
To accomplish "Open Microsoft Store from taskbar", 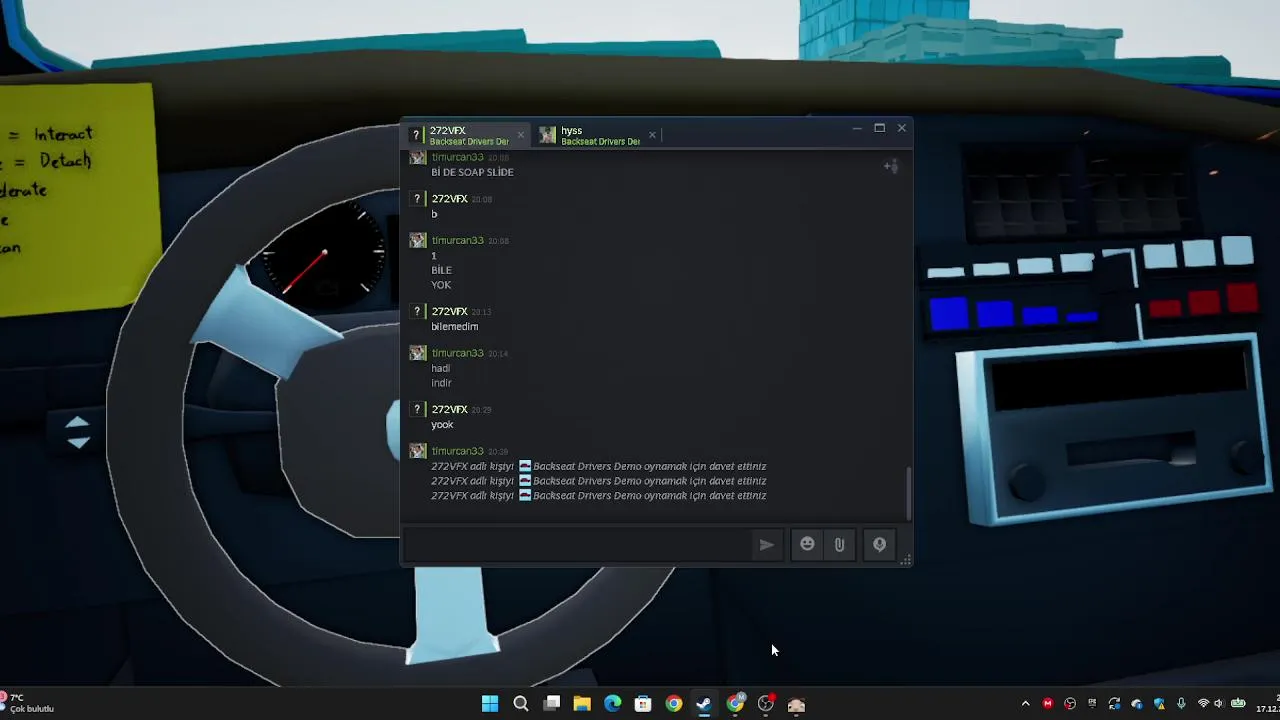I will (643, 704).
